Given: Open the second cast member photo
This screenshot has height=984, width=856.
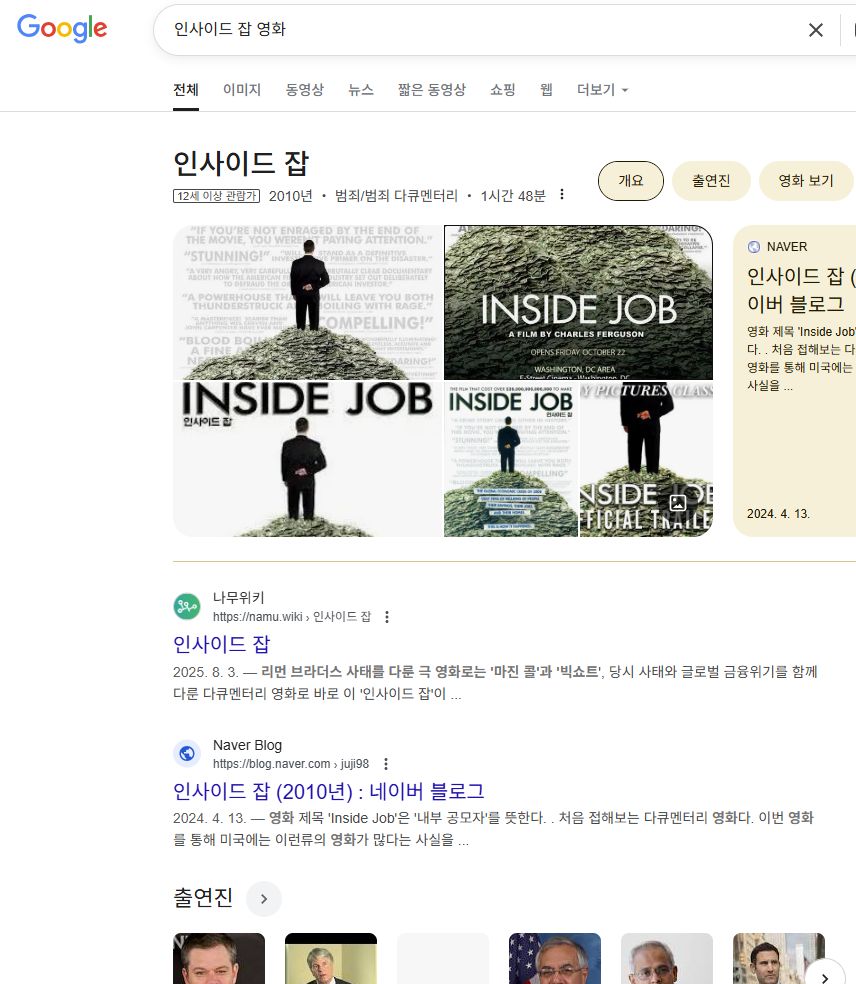Looking at the screenshot, I should tap(331, 958).
